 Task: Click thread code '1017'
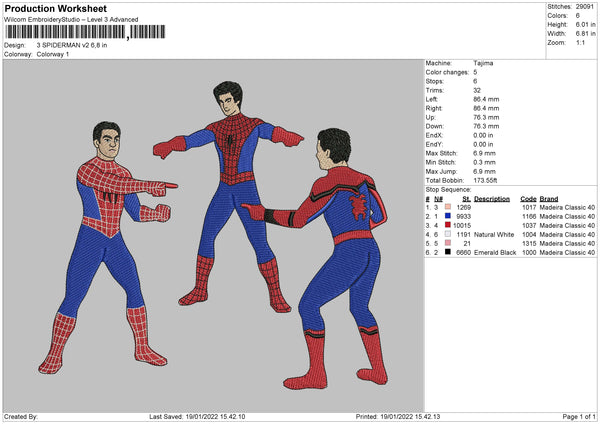tap(529, 207)
